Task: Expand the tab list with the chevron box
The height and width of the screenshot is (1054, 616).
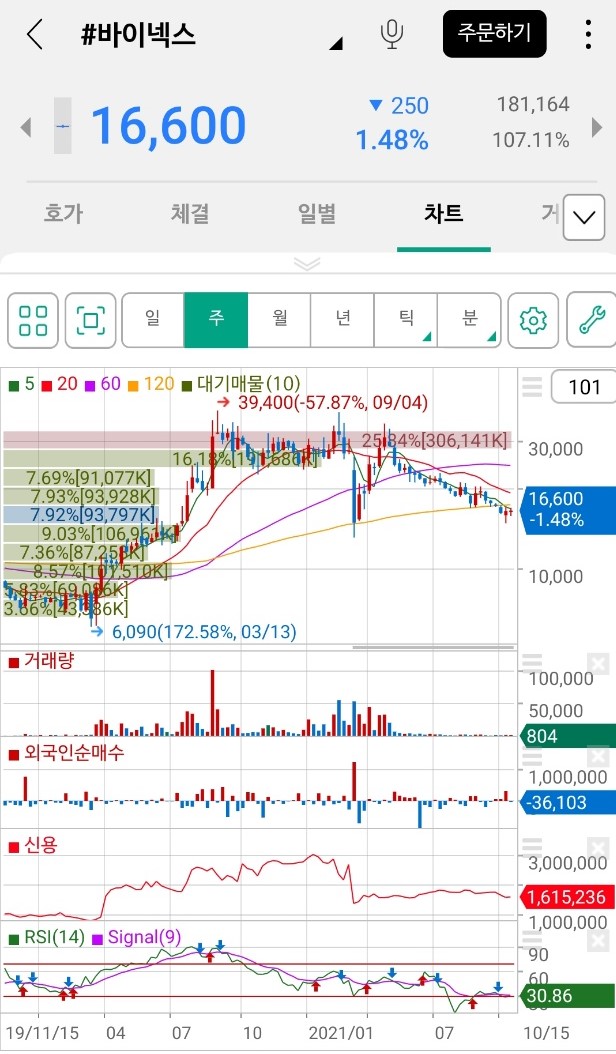Action: tap(584, 217)
